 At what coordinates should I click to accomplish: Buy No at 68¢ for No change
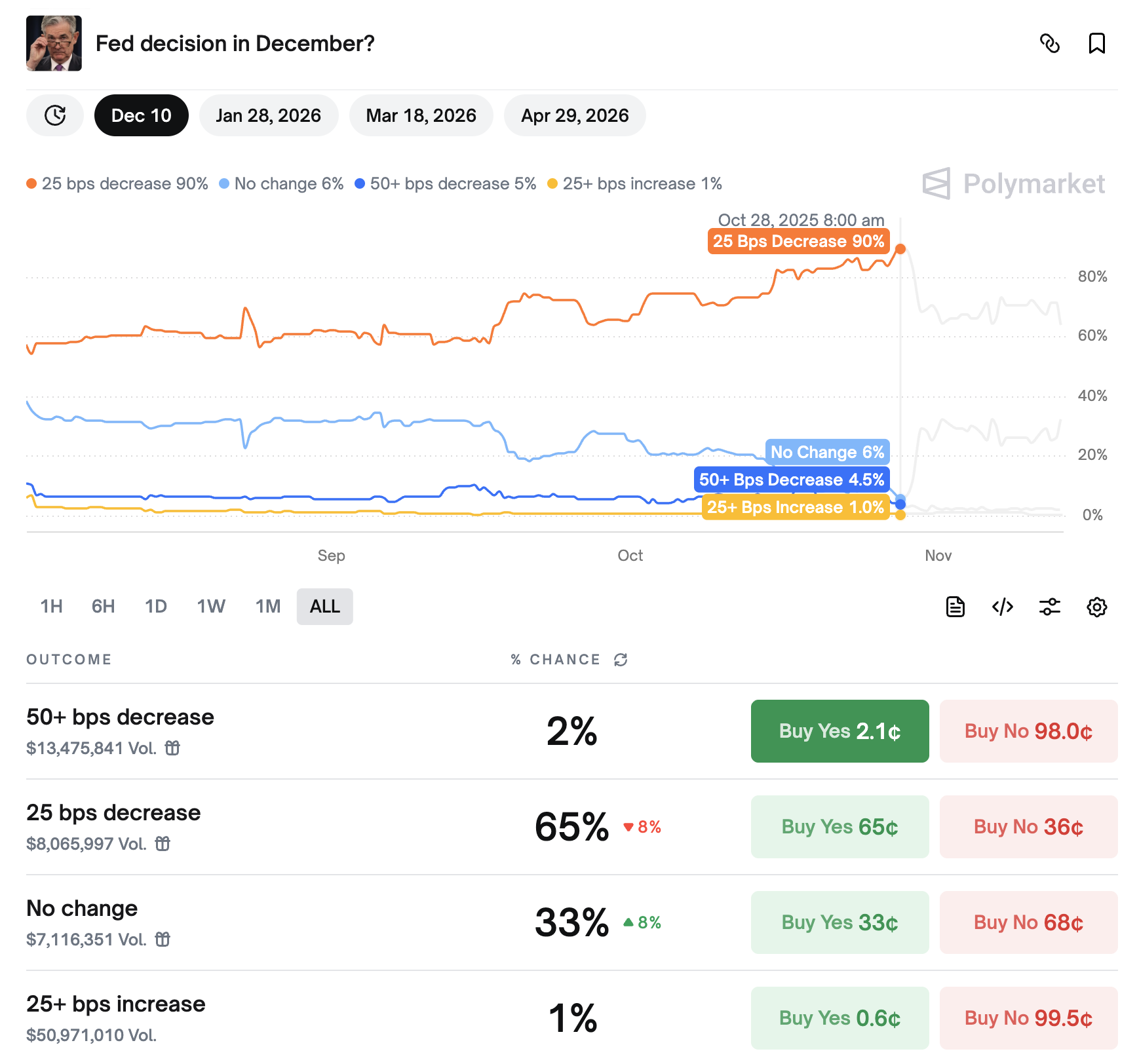point(1028,922)
